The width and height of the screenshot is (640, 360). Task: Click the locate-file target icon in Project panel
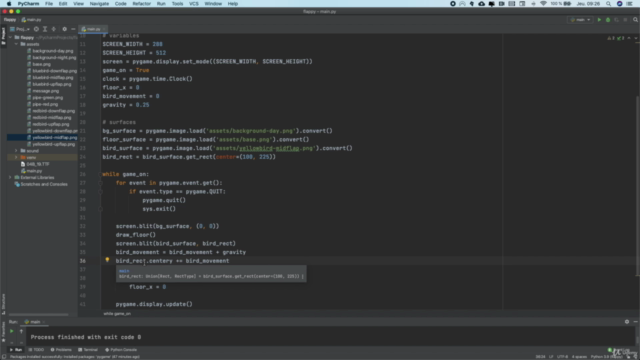[x=36, y=29]
